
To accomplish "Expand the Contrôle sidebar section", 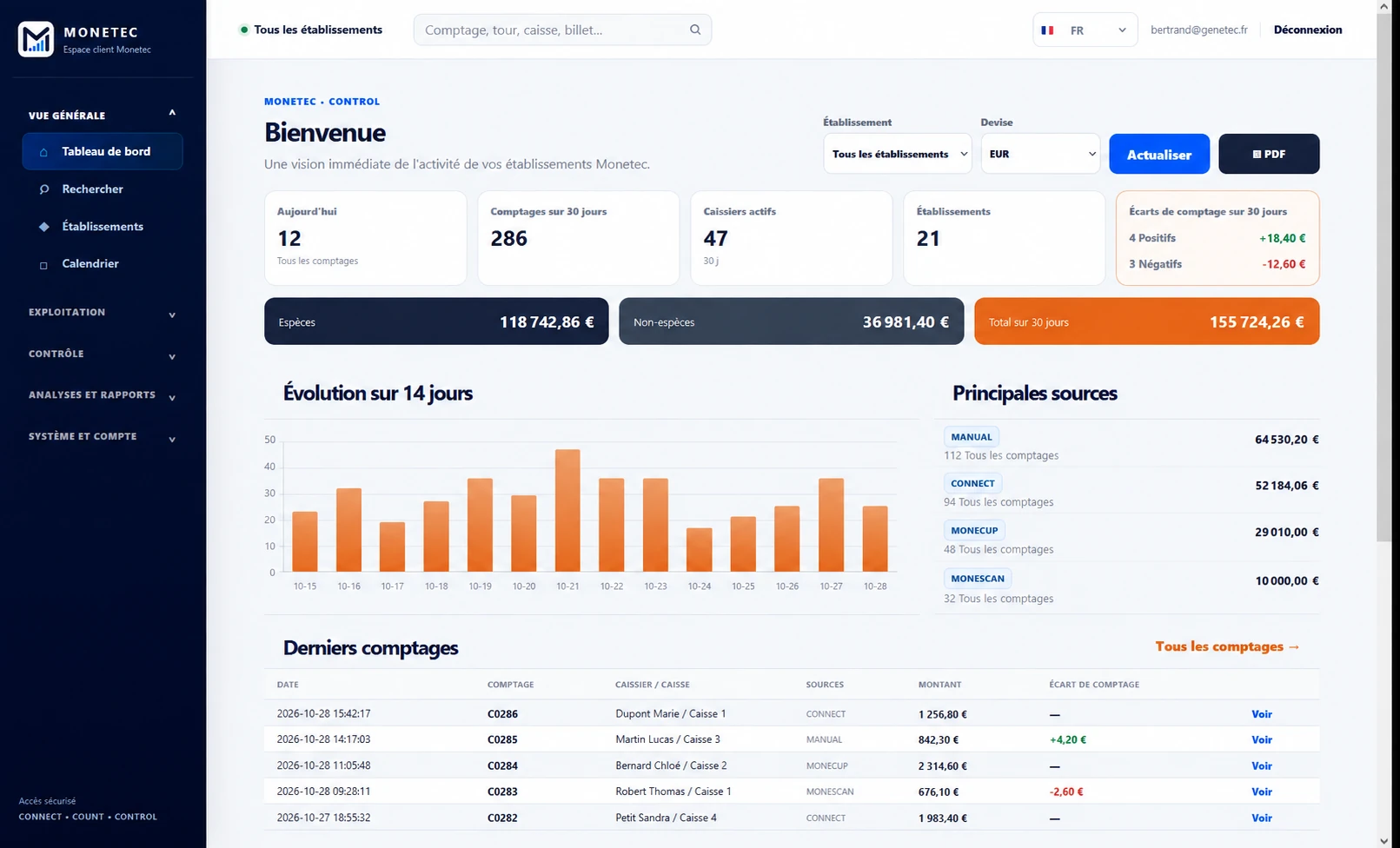I will pos(102,354).
